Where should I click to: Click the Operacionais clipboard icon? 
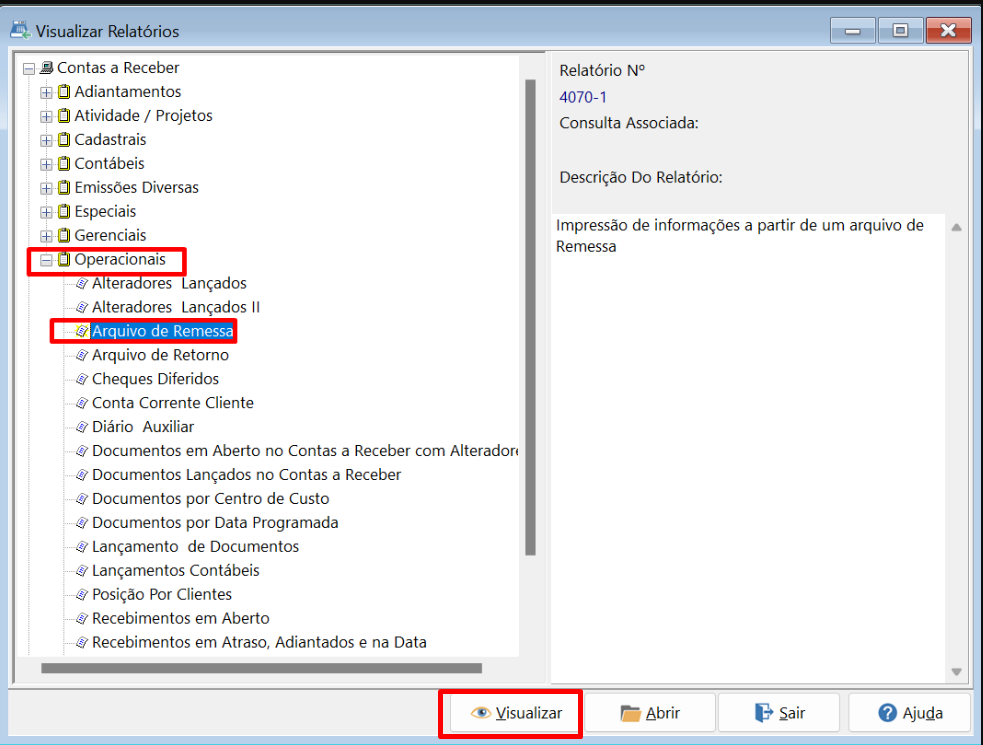(64, 259)
